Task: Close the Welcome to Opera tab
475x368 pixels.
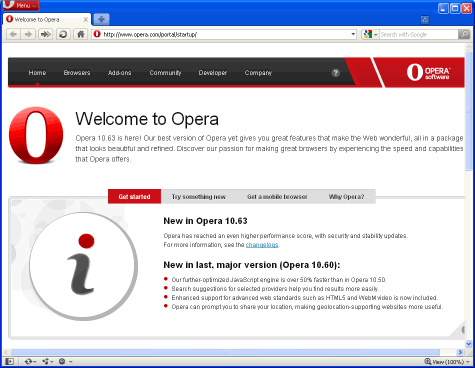Action: tap(86, 20)
